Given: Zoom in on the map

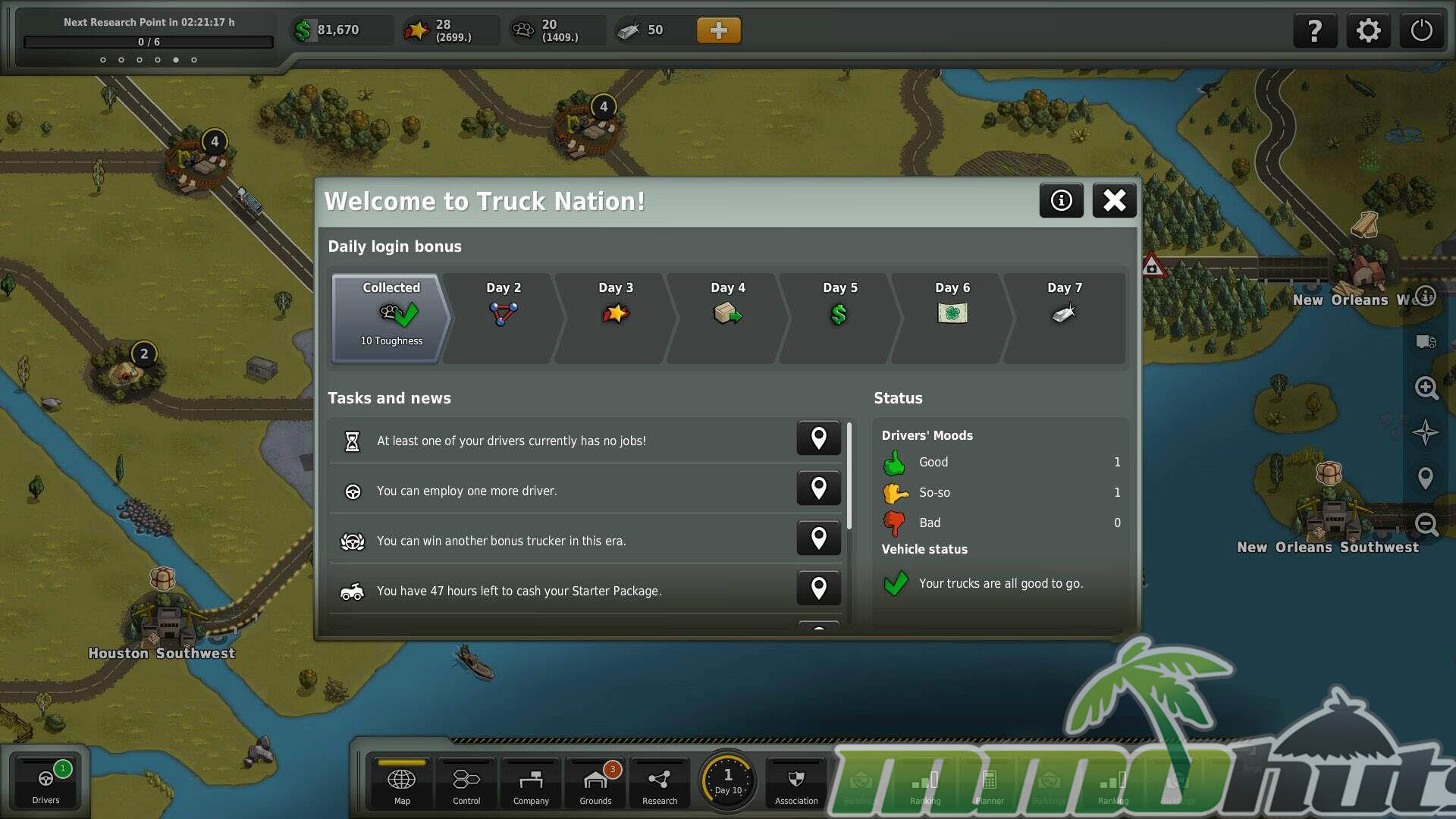Looking at the screenshot, I should point(1426,388).
